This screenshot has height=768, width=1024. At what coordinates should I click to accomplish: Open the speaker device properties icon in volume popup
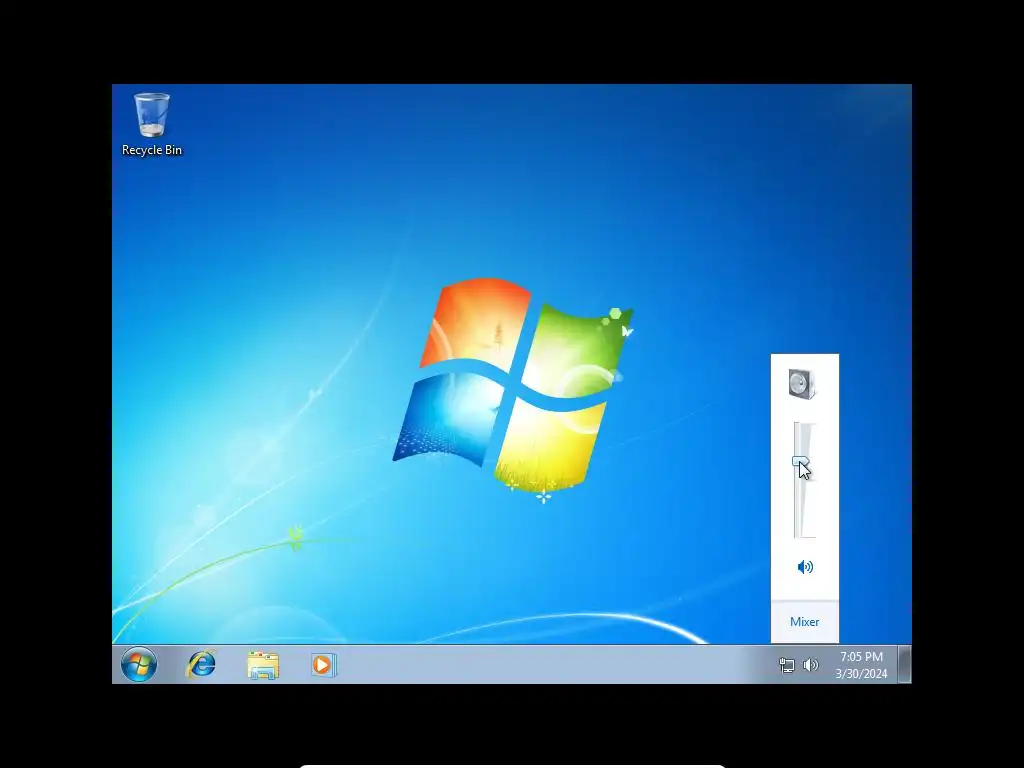(x=802, y=384)
